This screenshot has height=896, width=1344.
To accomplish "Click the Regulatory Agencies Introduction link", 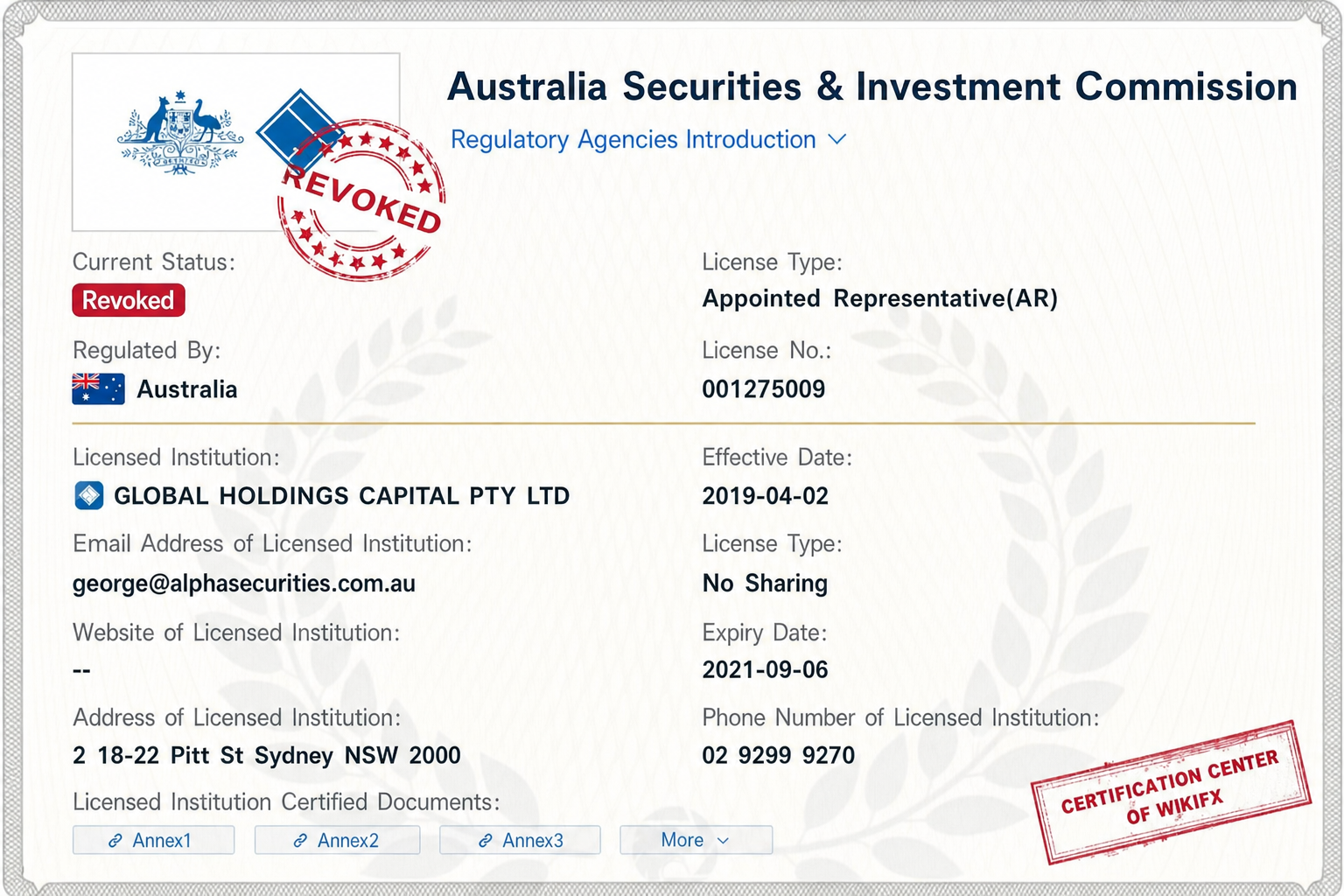I will (x=633, y=140).
